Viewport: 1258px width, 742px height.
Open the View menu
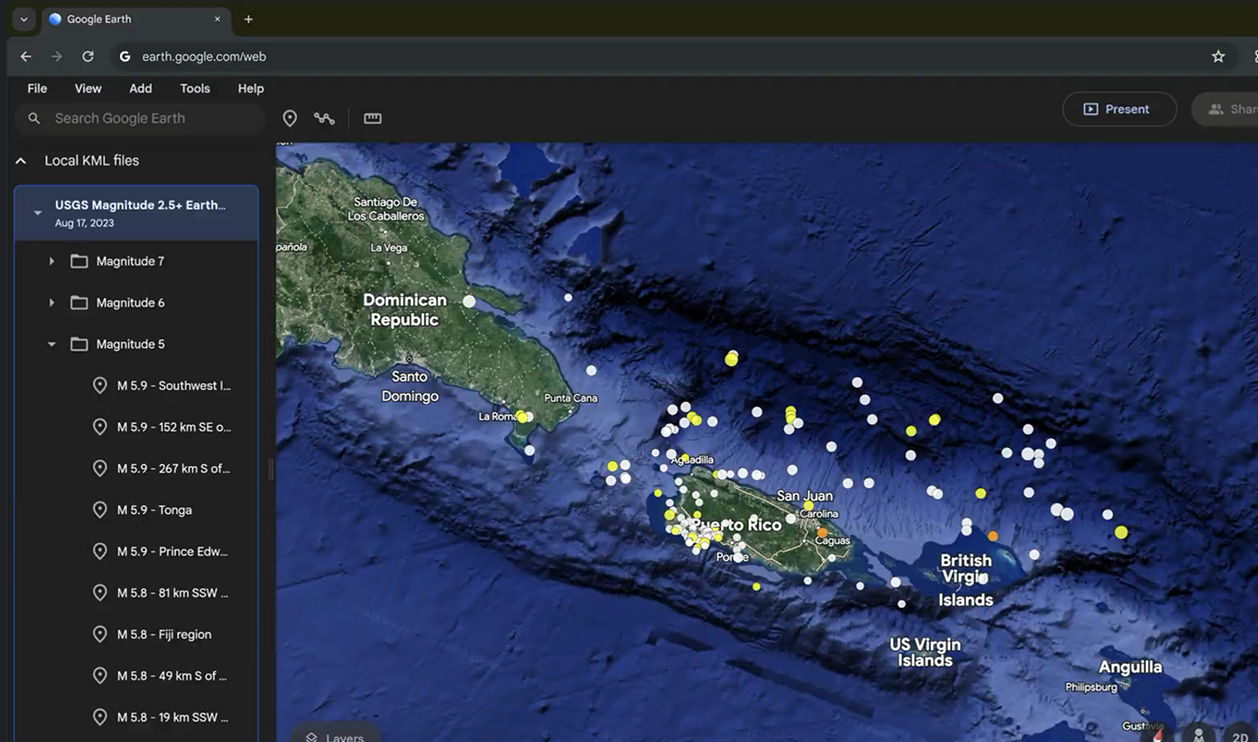click(x=88, y=88)
